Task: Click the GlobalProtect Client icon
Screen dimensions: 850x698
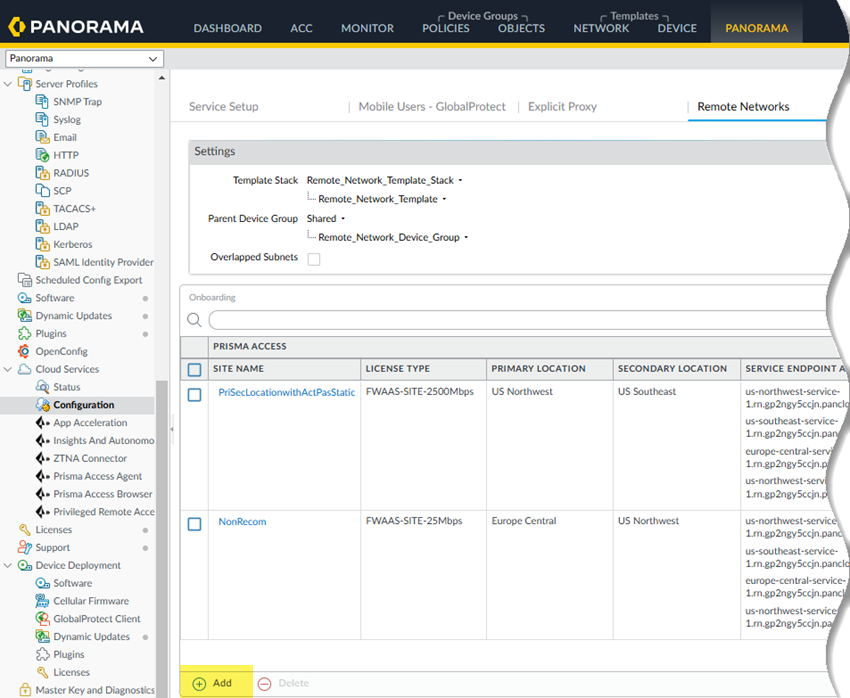Action: pyautogui.click(x=43, y=619)
